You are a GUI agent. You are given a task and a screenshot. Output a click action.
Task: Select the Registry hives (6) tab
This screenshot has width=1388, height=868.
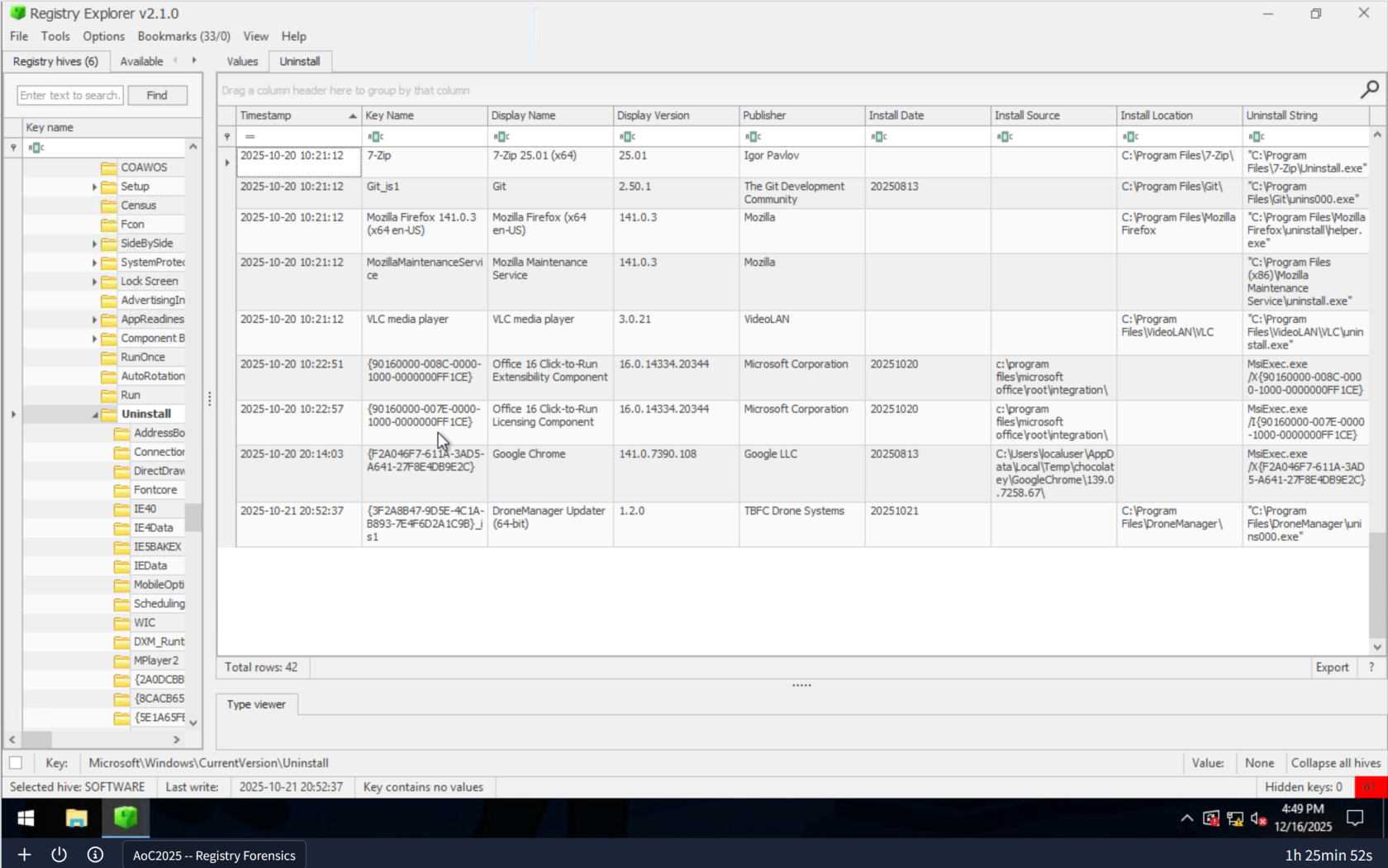click(55, 61)
